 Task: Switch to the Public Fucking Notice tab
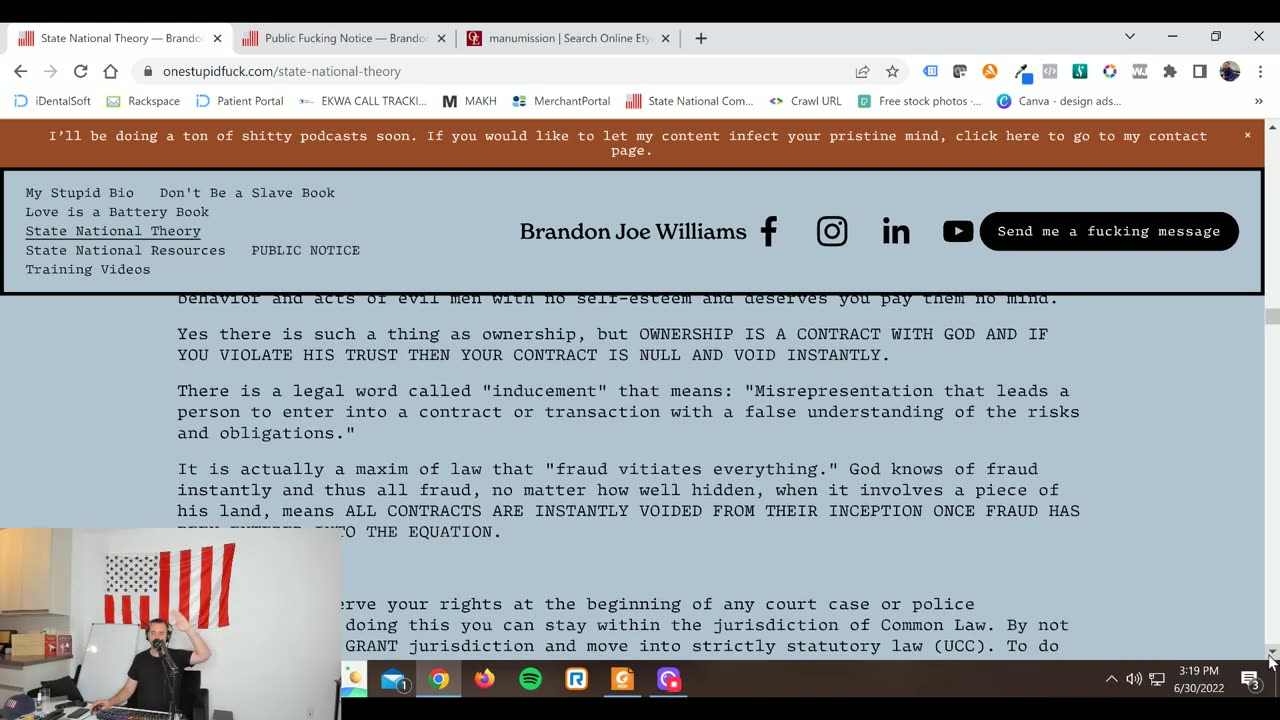[x=343, y=38]
